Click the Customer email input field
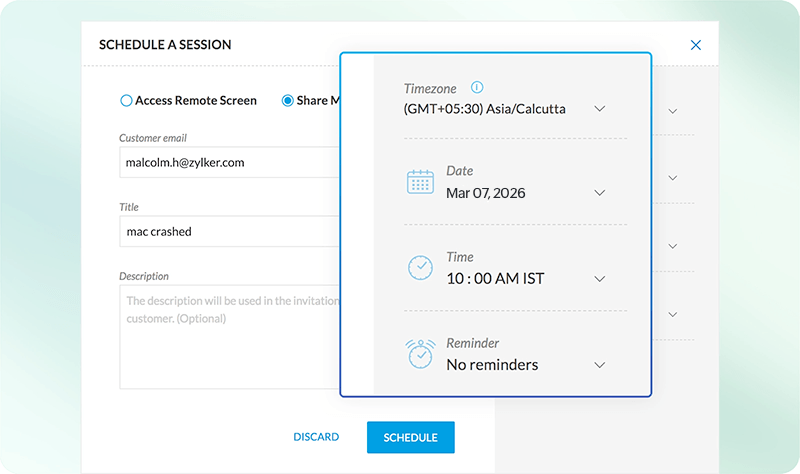This screenshot has height=474, width=800. pyautogui.click(x=228, y=162)
